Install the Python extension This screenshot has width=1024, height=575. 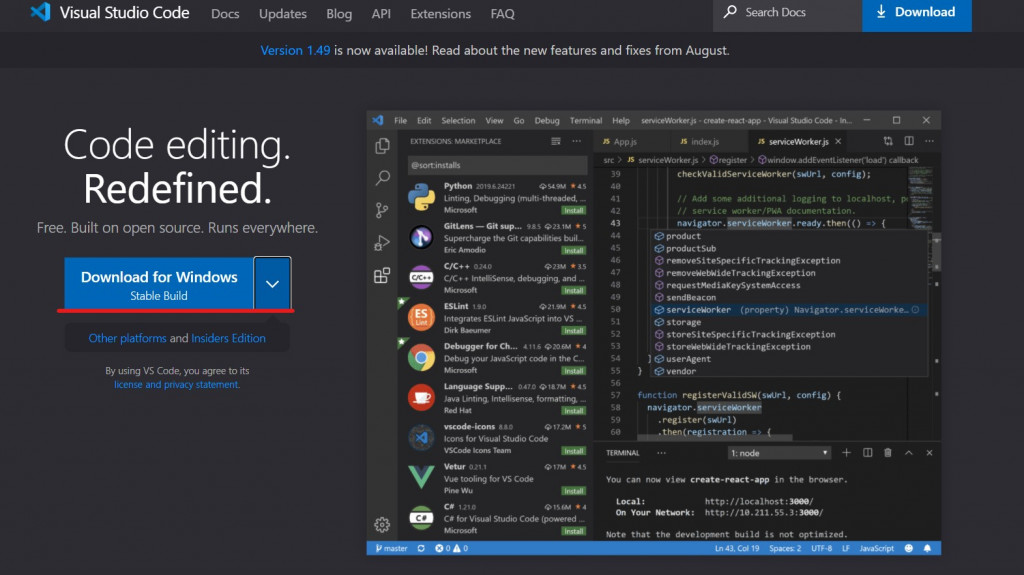573,210
